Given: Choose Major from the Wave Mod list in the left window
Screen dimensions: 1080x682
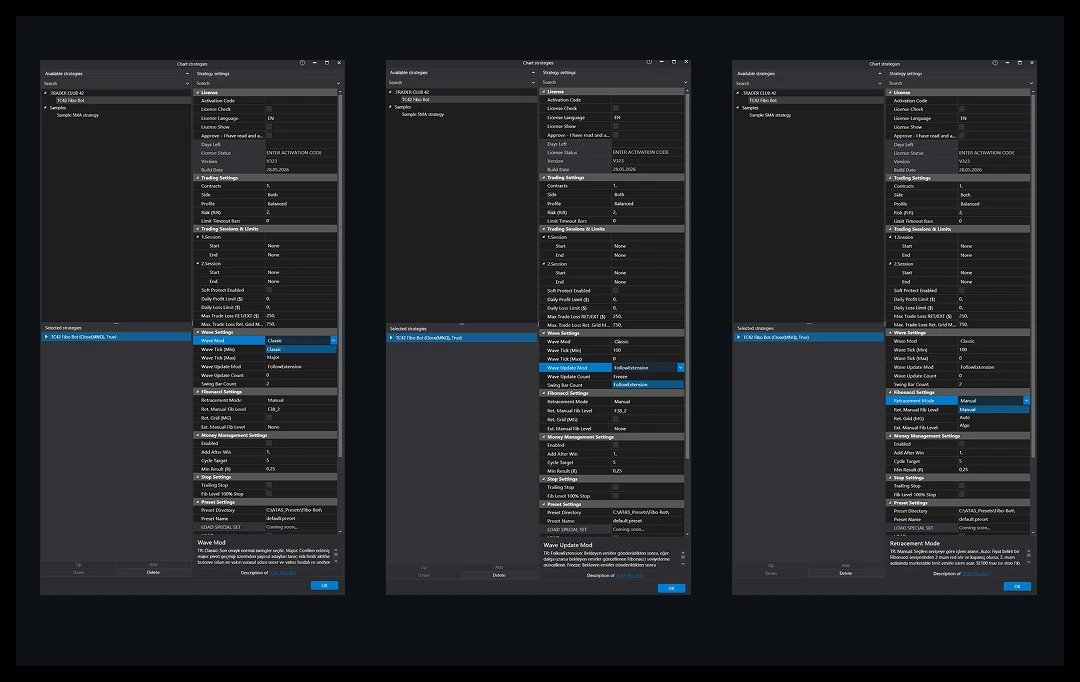Looking at the screenshot, I should click(x=301, y=358).
